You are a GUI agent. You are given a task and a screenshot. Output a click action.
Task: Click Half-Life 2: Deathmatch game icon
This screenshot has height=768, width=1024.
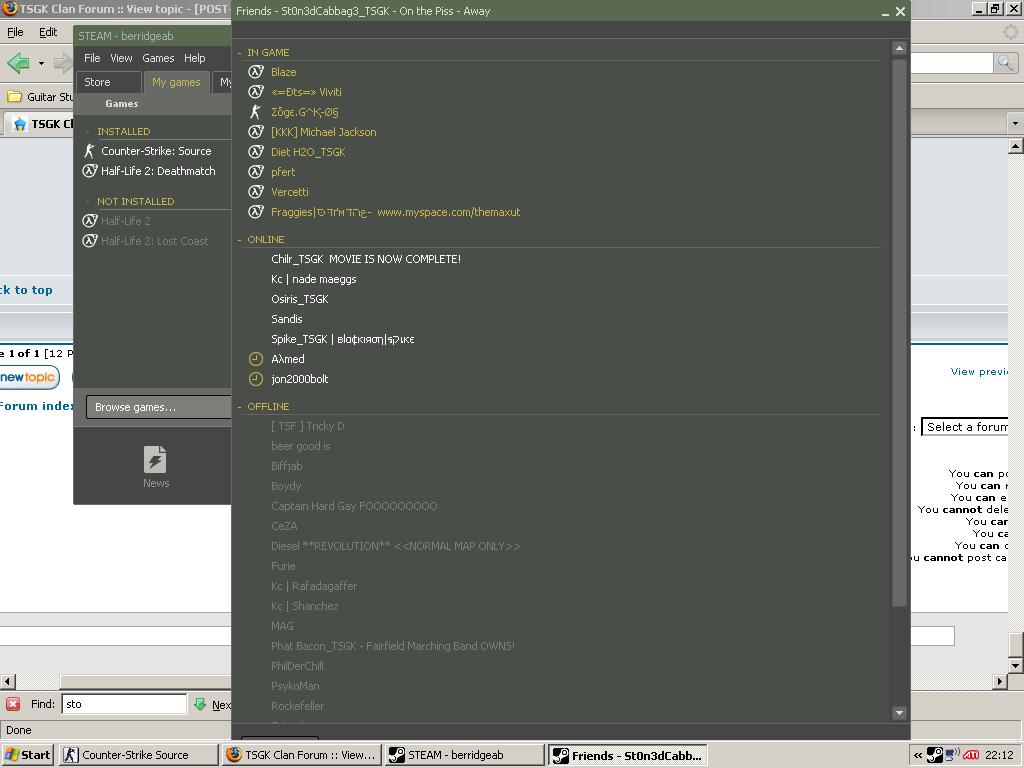click(89, 171)
